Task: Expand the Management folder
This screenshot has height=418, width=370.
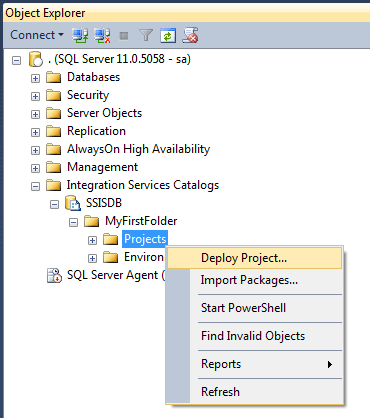Action: point(35,168)
